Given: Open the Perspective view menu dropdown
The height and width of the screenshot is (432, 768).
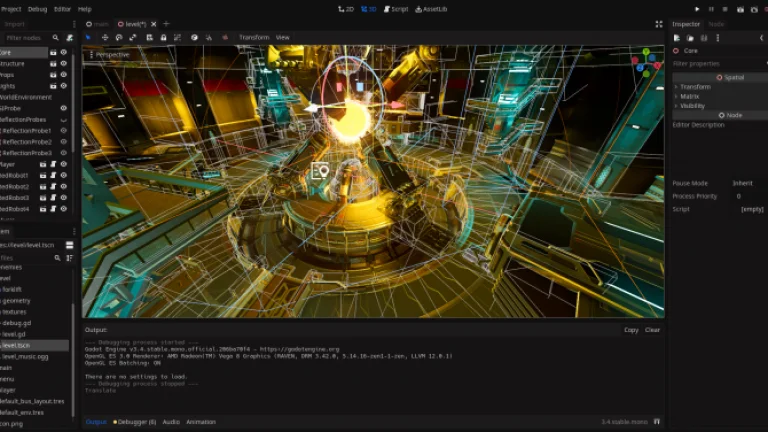Looking at the screenshot, I should point(110,55).
